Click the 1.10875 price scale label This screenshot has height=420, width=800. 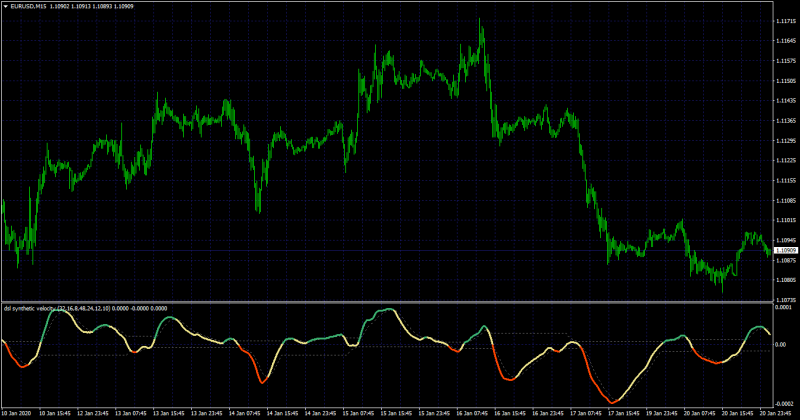[786, 260]
